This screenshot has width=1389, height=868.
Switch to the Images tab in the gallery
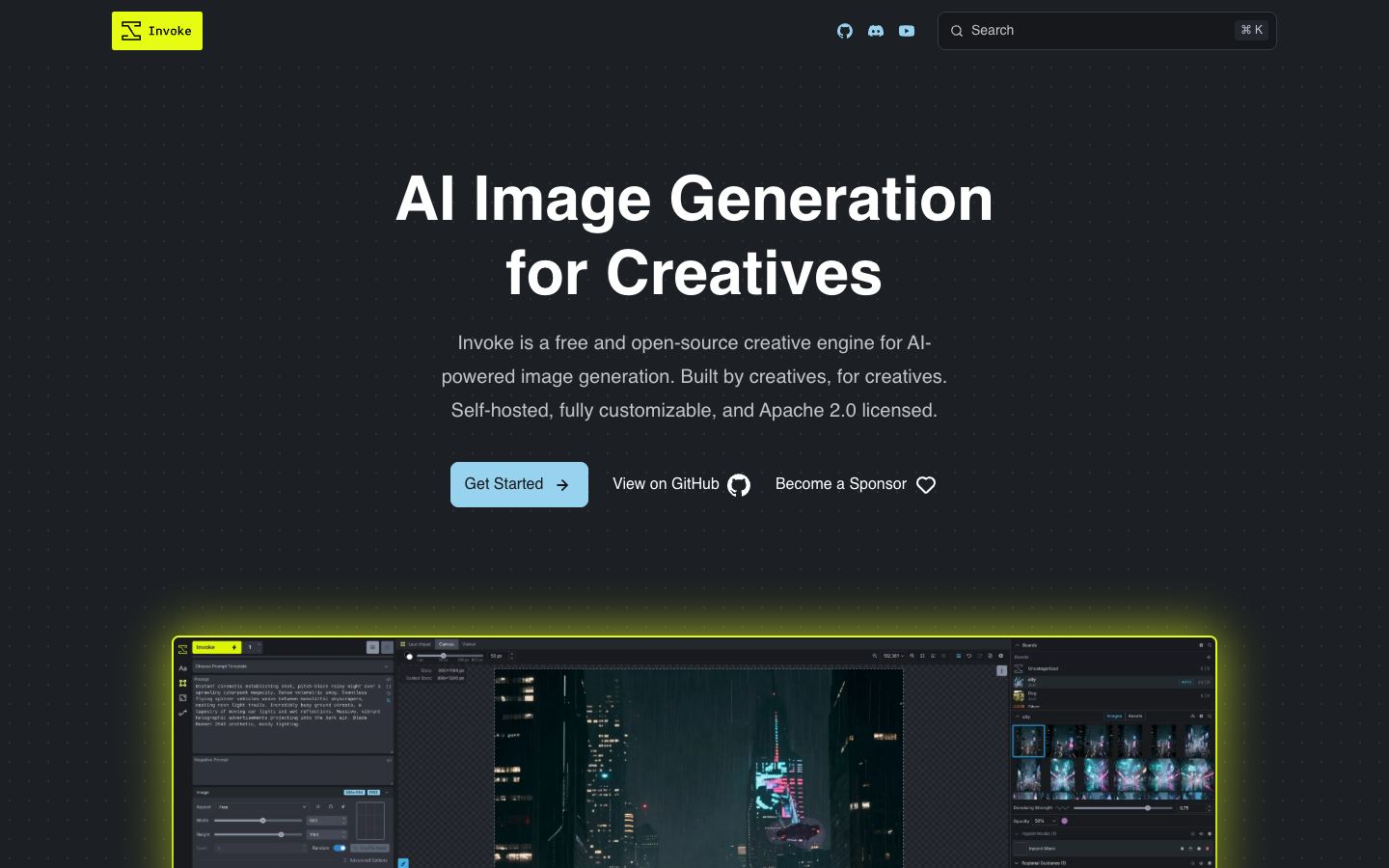tap(1114, 717)
